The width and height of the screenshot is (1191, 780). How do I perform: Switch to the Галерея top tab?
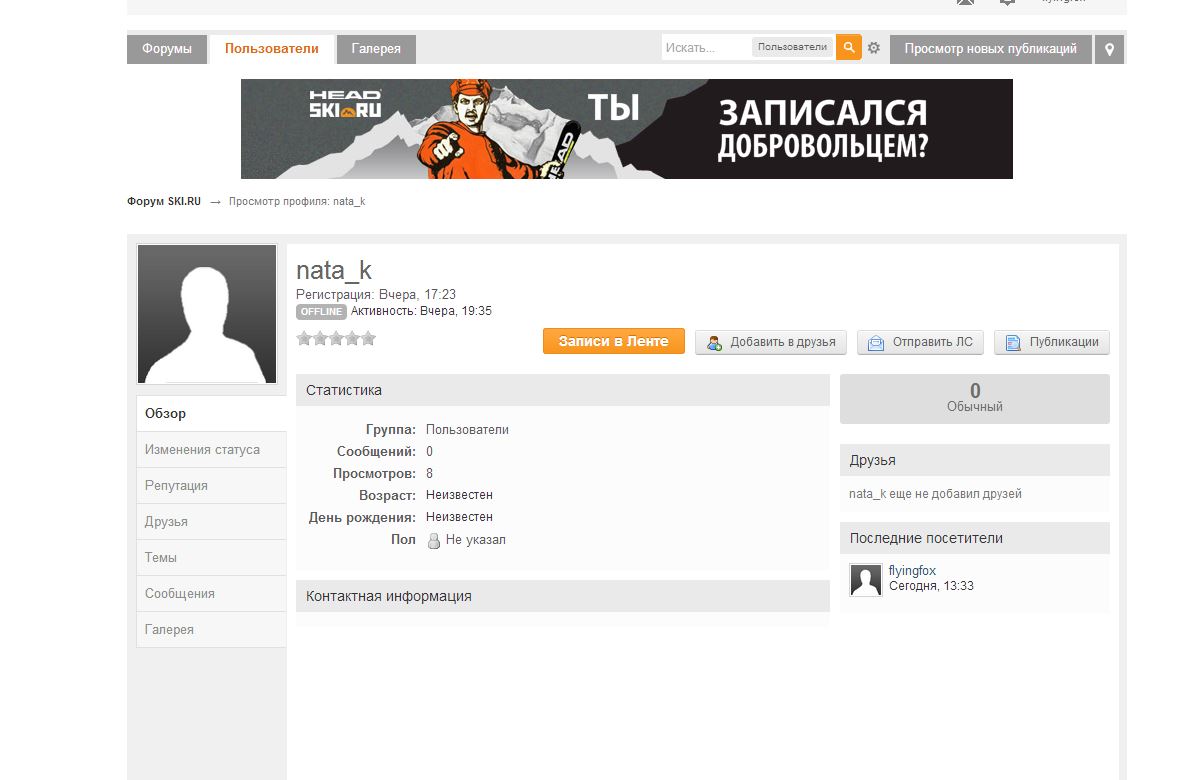click(376, 49)
